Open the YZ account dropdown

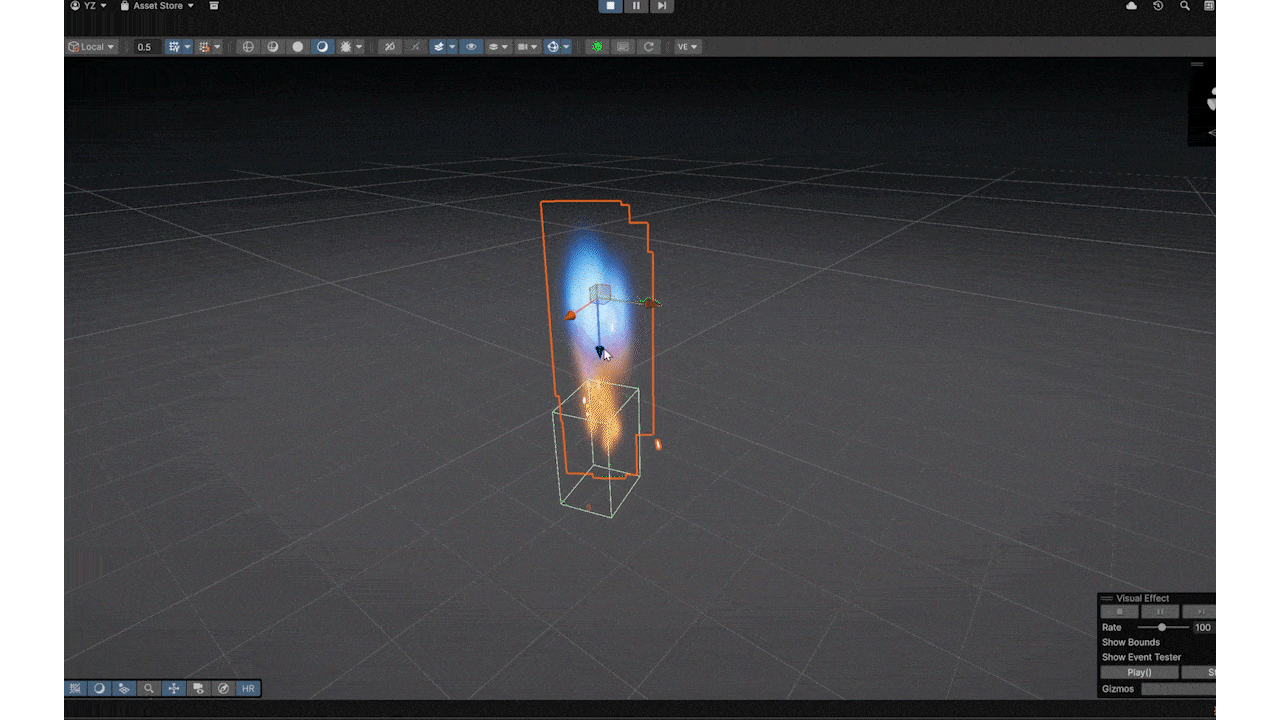(89, 6)
